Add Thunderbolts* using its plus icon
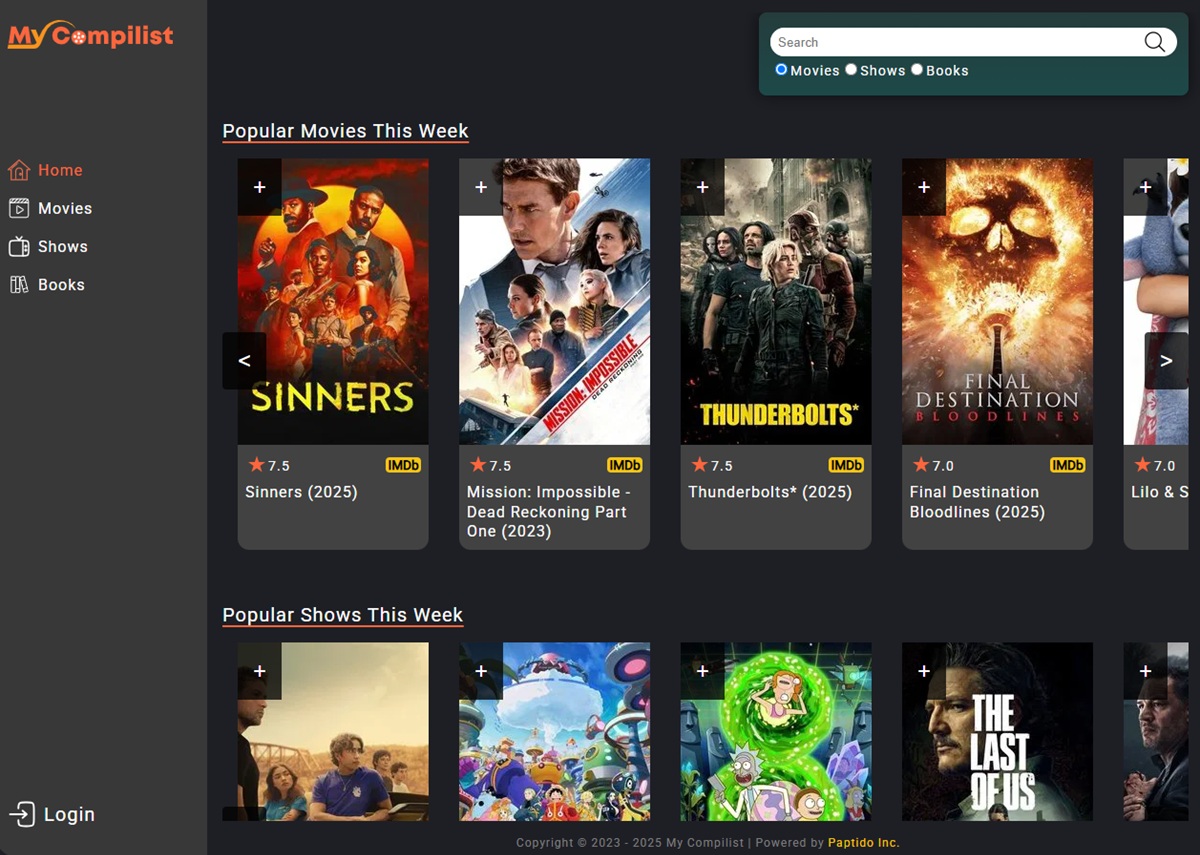 (702, 187)
